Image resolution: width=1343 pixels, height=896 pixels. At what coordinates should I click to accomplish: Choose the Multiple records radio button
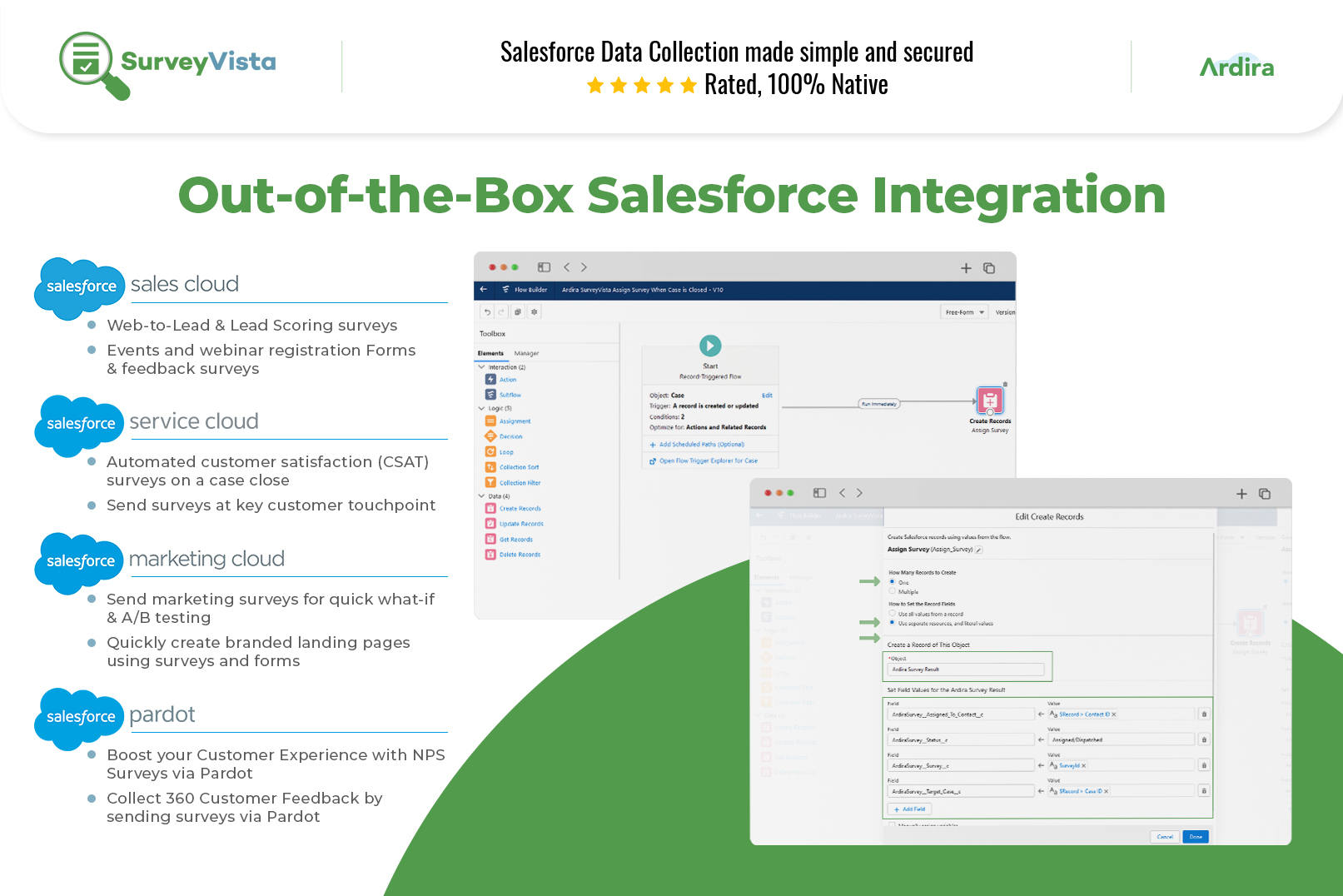(x=892, y=591)
